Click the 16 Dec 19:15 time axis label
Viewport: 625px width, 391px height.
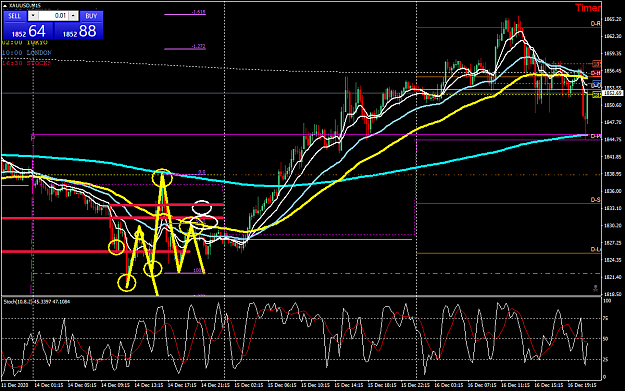coord(582,385)
